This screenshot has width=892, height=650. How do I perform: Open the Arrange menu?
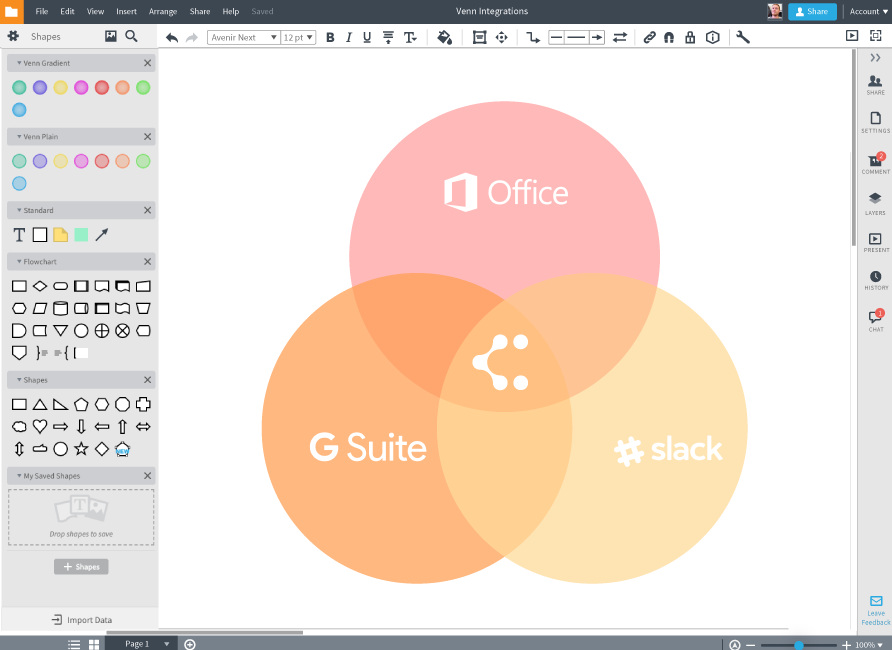pos(163,11)
